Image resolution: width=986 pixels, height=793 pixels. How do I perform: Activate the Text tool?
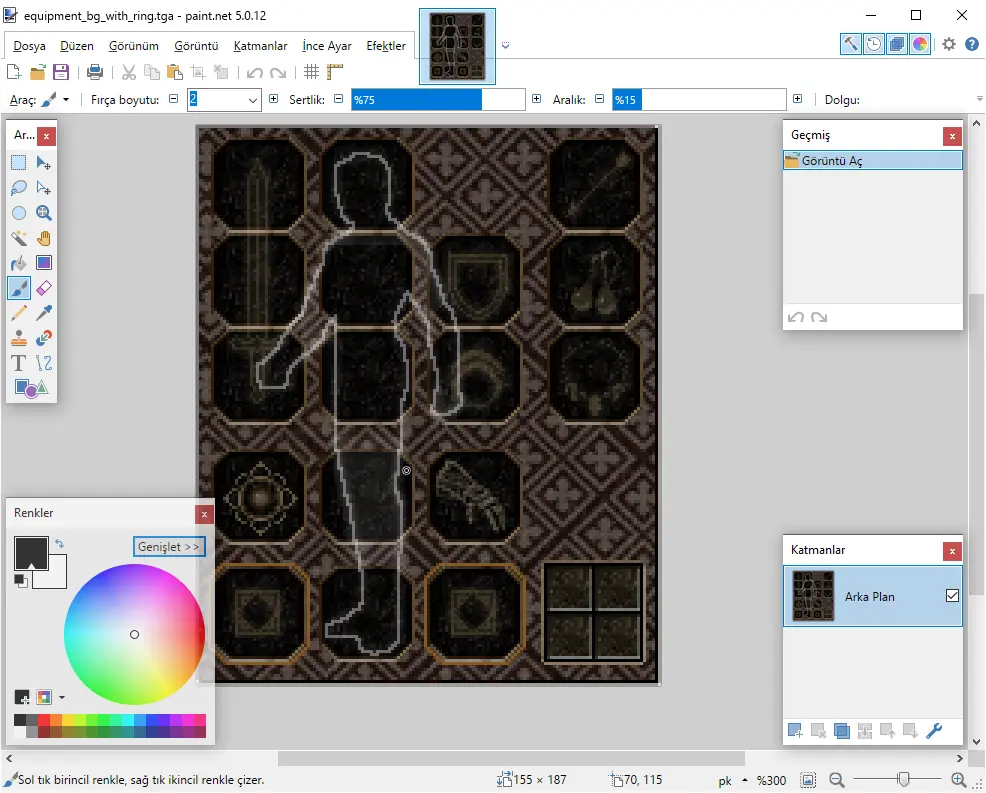click(x=19, y=363)
